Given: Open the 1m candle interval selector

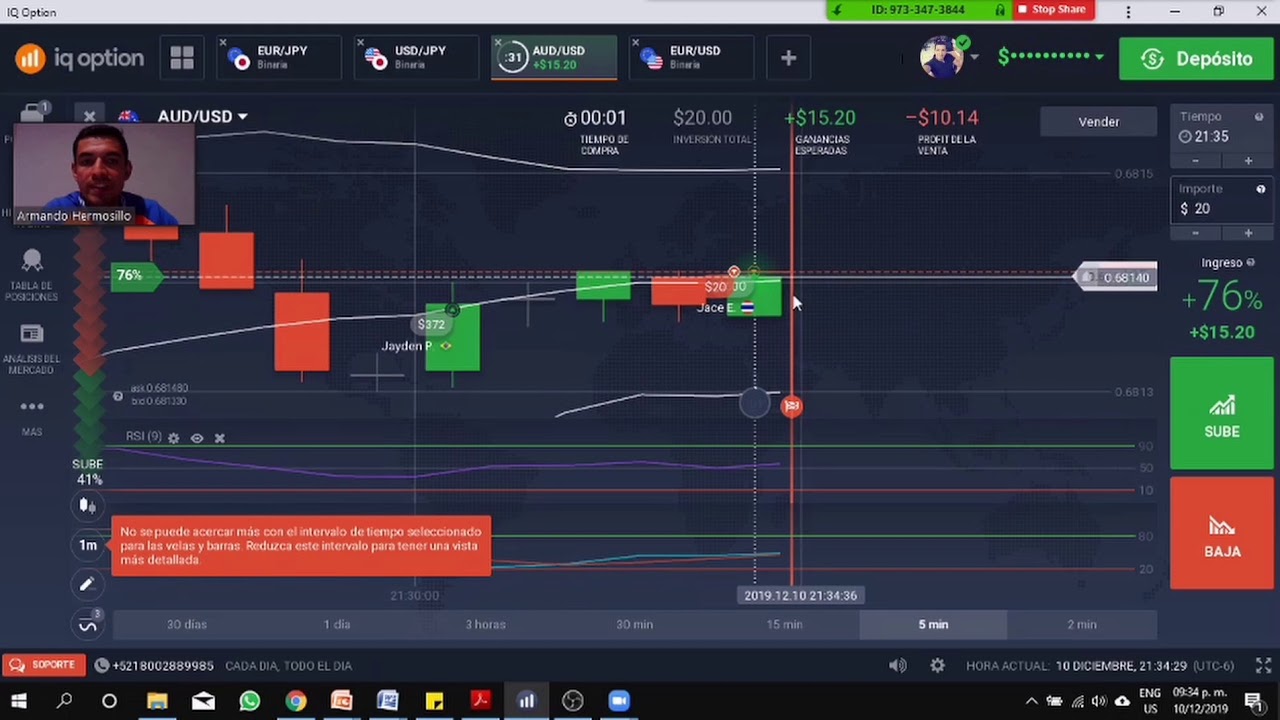Looking at the screenshot, I should coord(88,545).
